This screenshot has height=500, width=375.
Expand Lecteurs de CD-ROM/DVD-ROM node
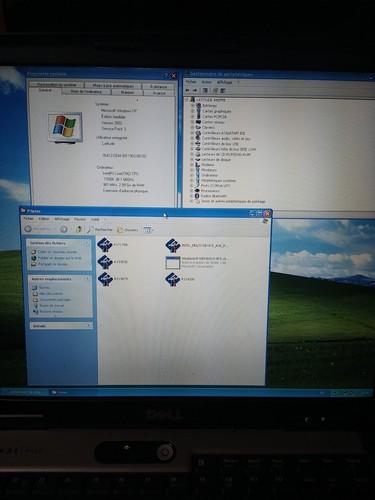point(192,154)
